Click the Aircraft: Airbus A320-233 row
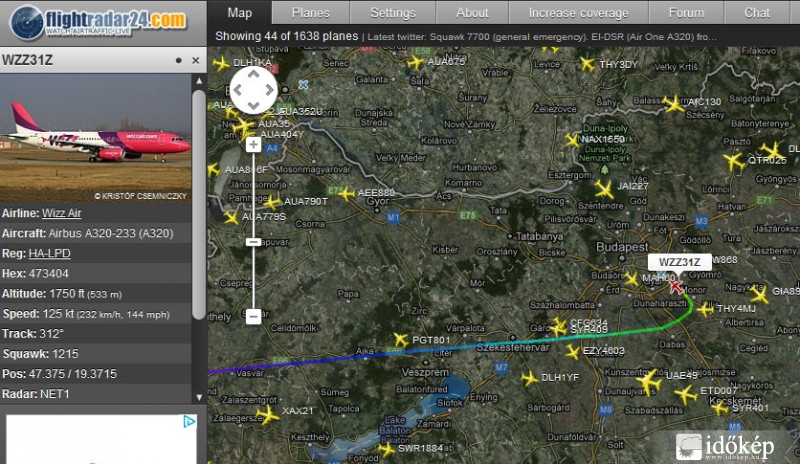 [x=96, y=233]
